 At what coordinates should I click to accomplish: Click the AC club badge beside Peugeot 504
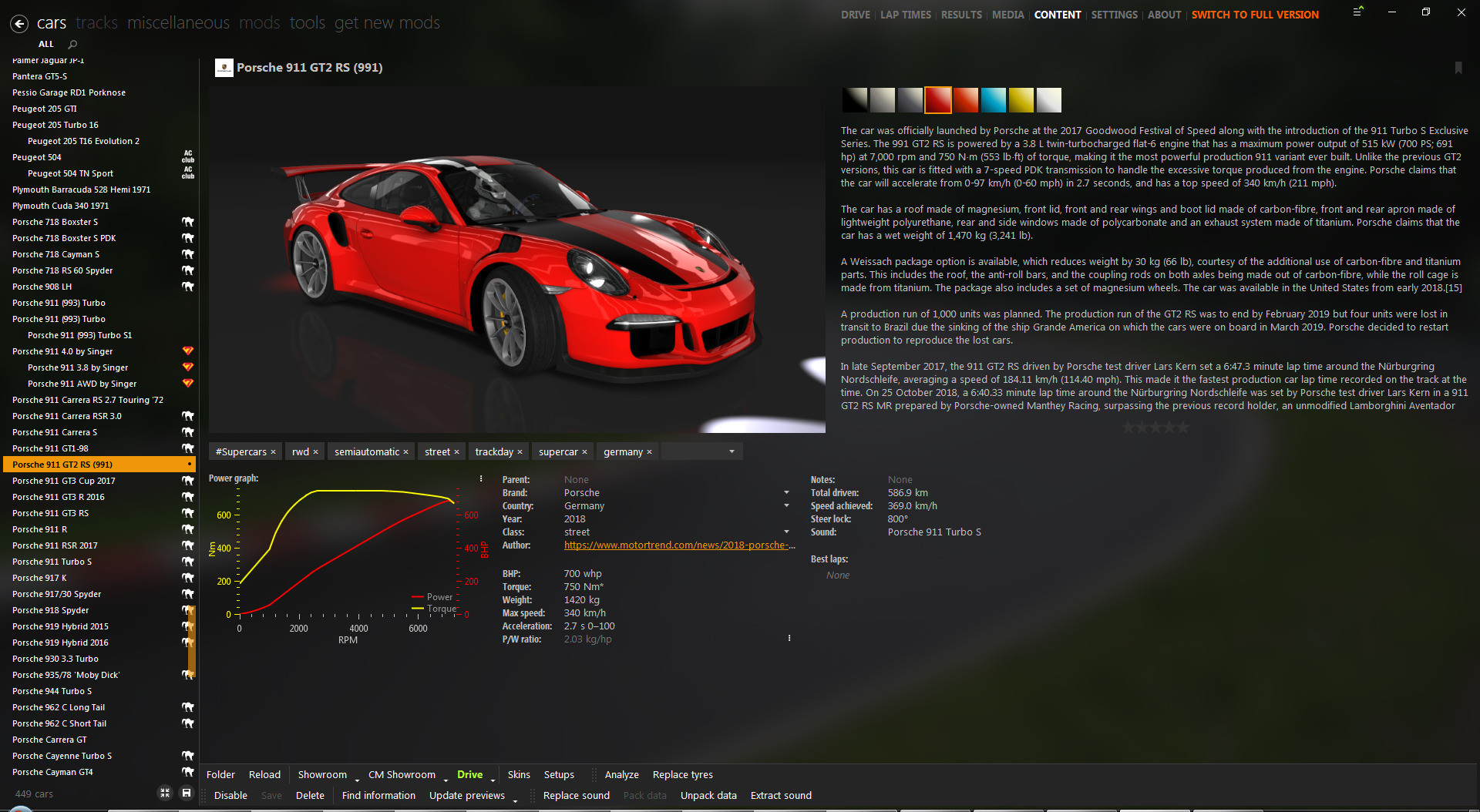pyautogui.click(x=187, y=157)
